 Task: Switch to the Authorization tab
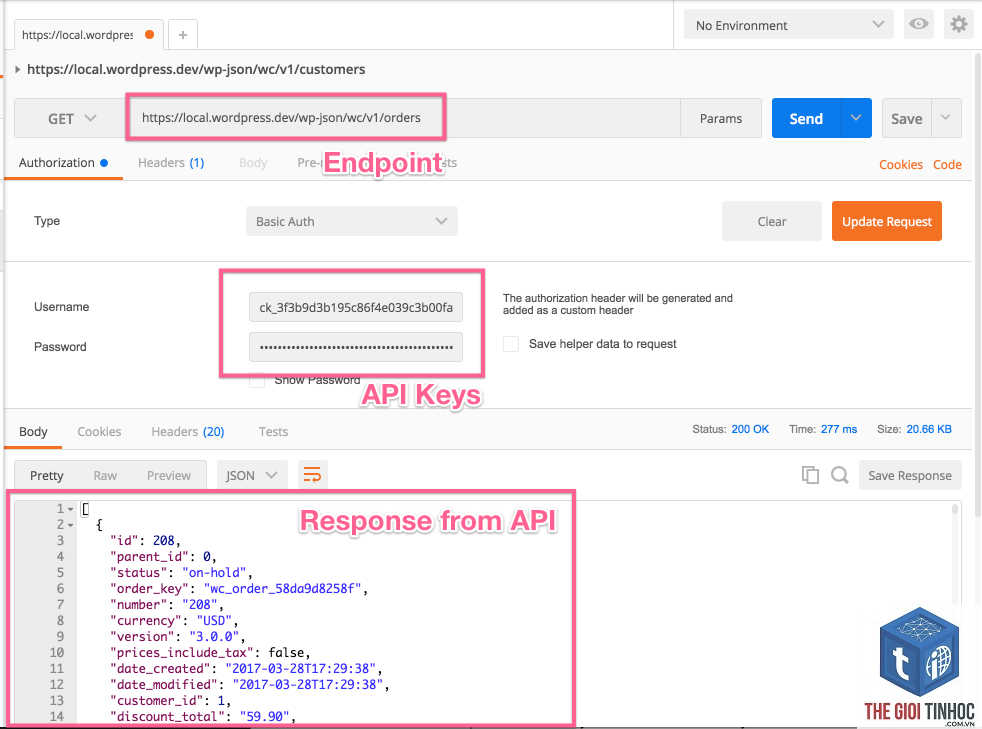(x=63, y=163)
